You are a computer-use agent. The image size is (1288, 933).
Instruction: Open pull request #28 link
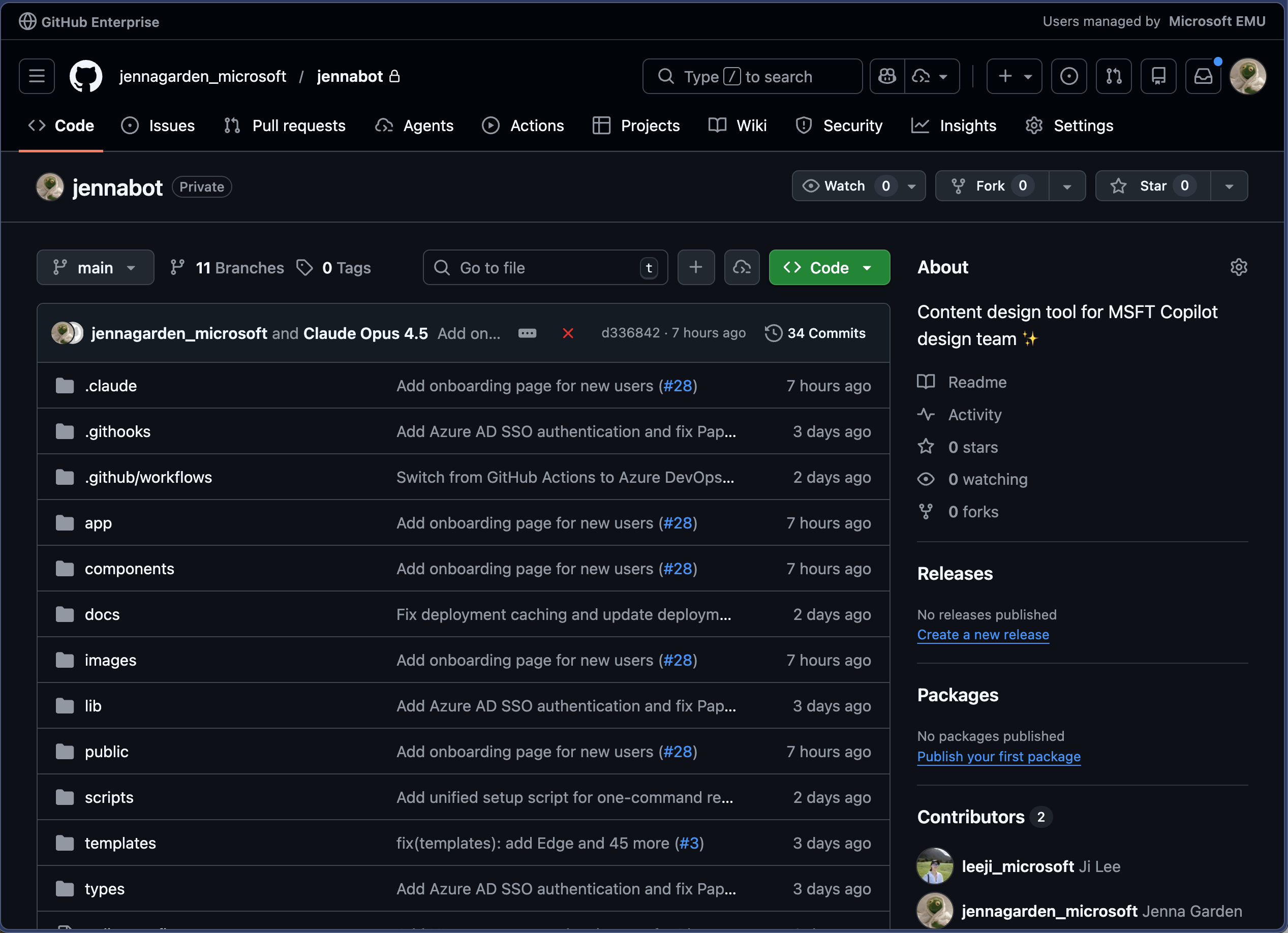(678, 386)
